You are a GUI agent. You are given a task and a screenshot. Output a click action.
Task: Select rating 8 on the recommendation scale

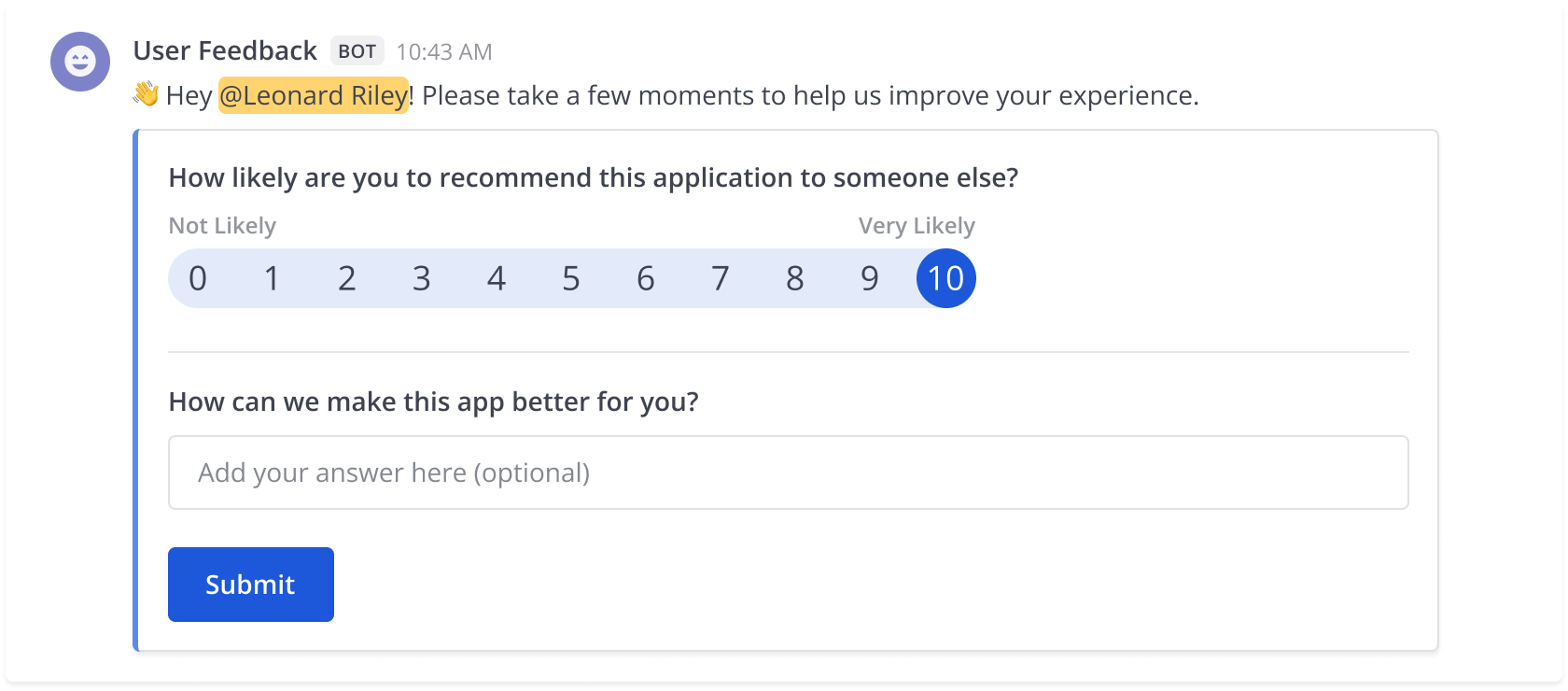pos(794,277)
